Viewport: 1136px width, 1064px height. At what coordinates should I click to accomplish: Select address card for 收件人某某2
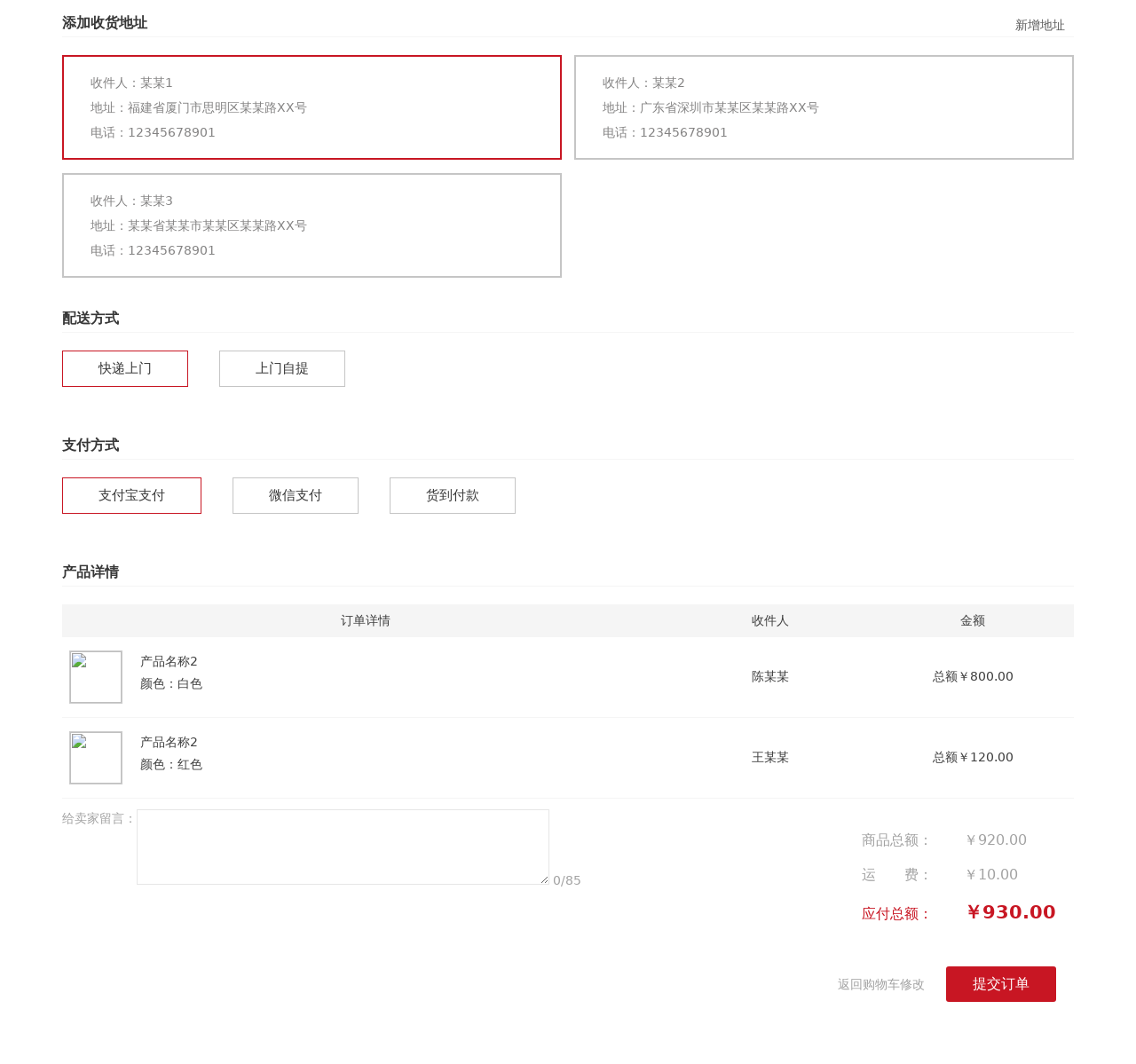(x=824, y=106)
